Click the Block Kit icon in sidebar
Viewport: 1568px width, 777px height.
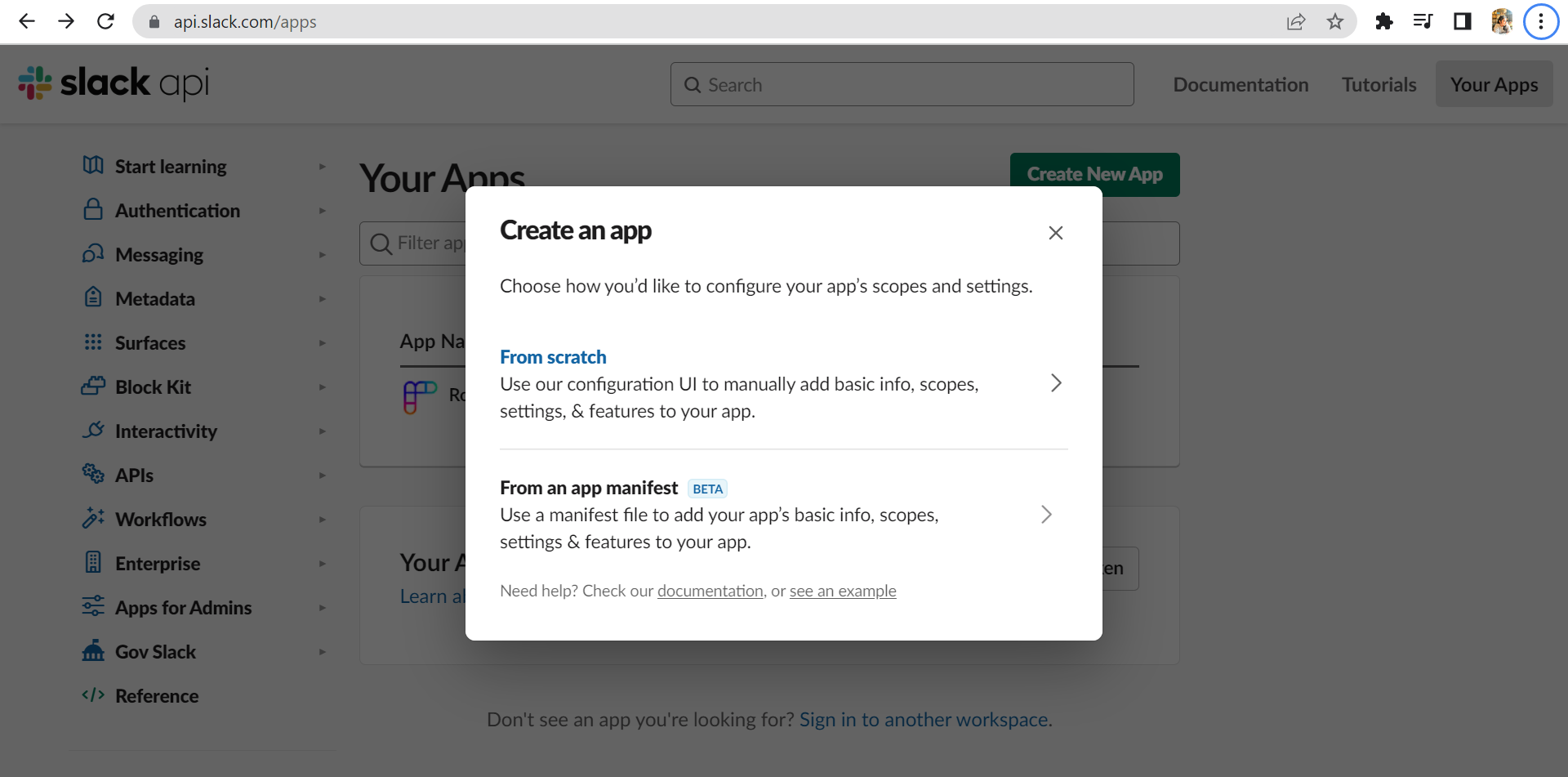pyautogui.click(x=93, y=386)
